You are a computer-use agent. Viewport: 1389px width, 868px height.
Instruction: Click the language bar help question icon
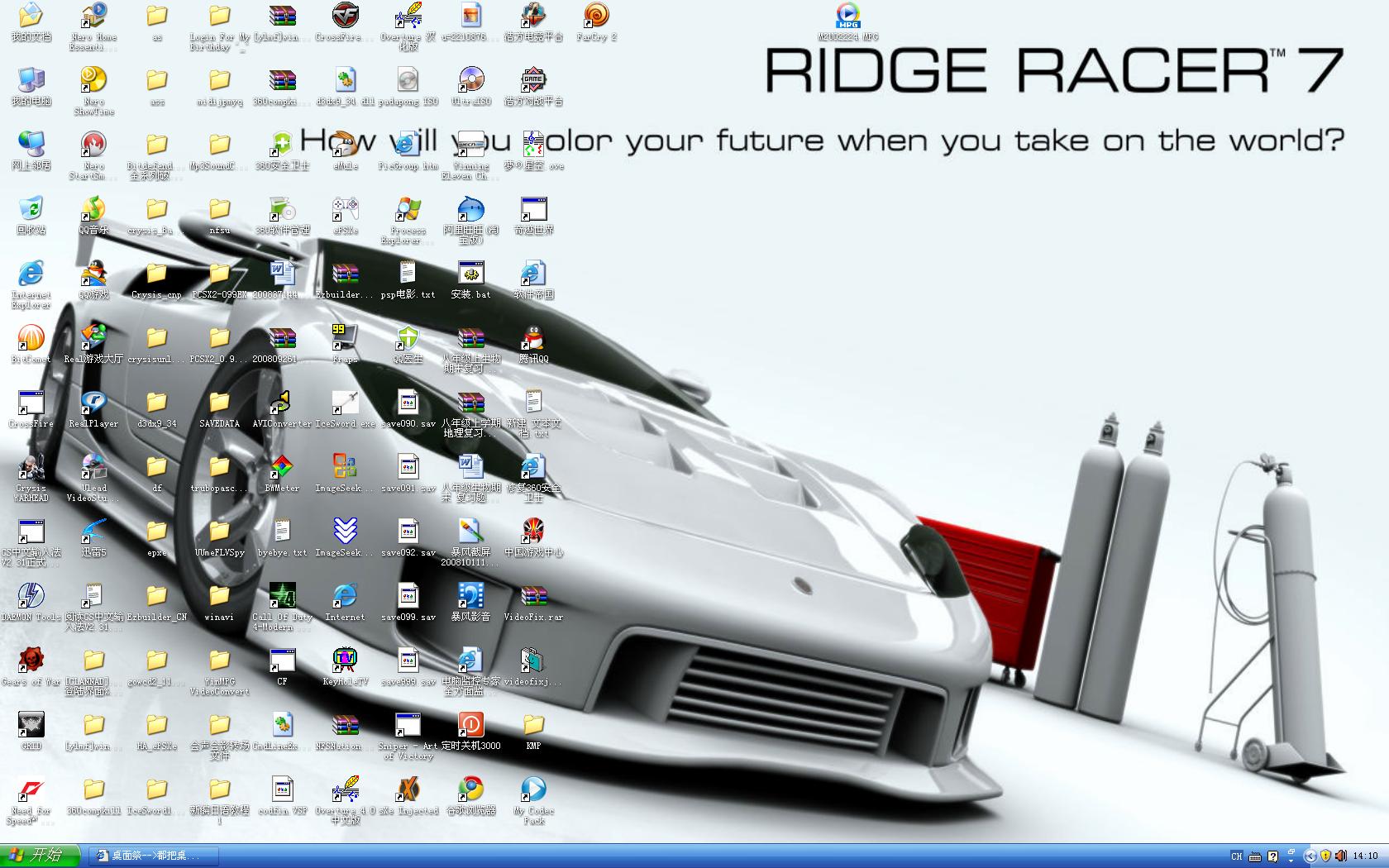(1273, 856)
